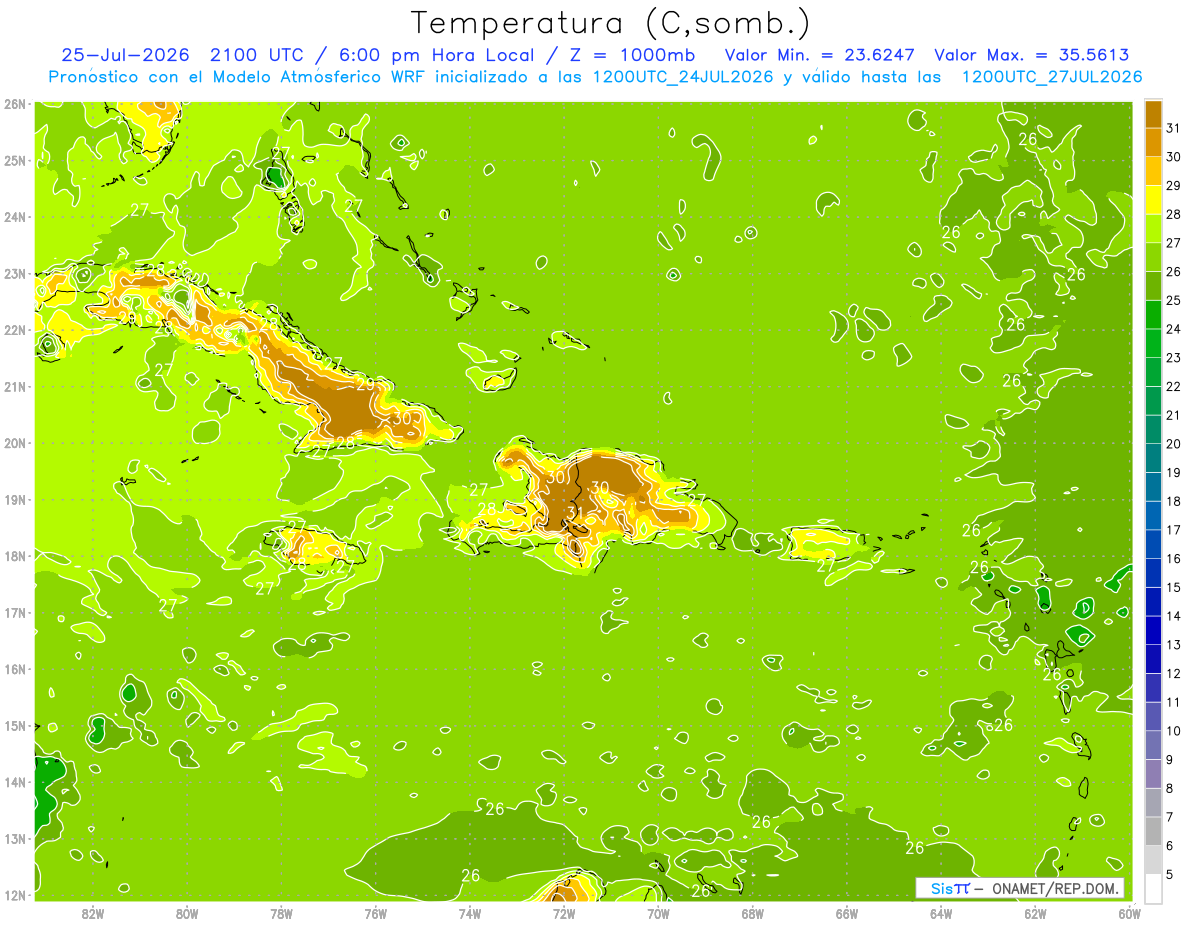Screen dimensions: 1200x927
Task: Click the "74W" longitude axis label
Action: click(x=470, y=913)
